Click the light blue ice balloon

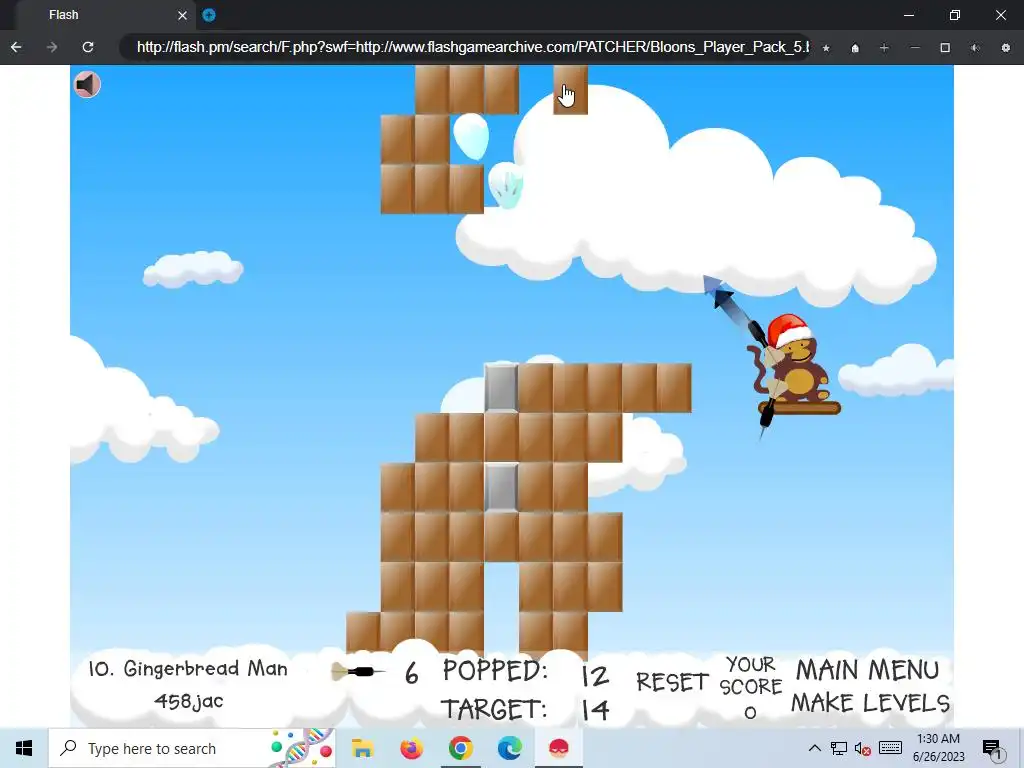click(x=471, y=136)
